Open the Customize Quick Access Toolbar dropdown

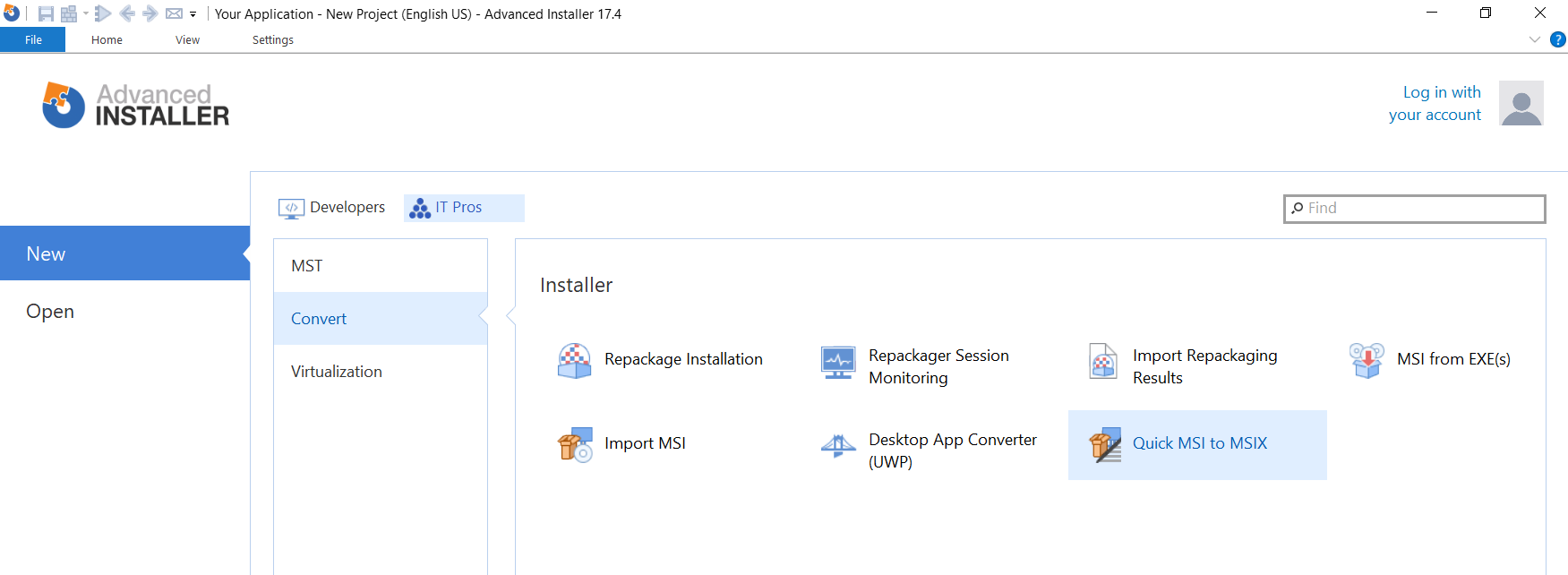(x=193, y=14)
